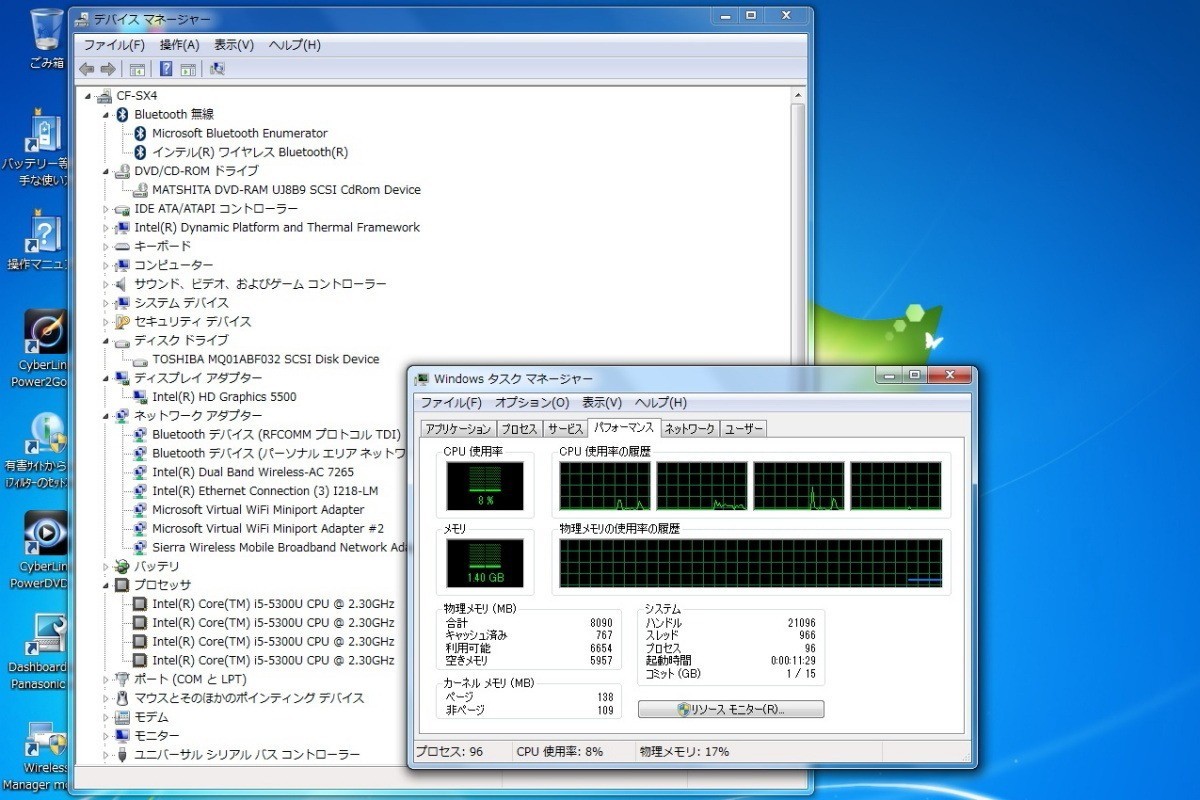Click the Back arrow in Device Manager toolbar
This screenshot has width=1200, height=800.
87,69
